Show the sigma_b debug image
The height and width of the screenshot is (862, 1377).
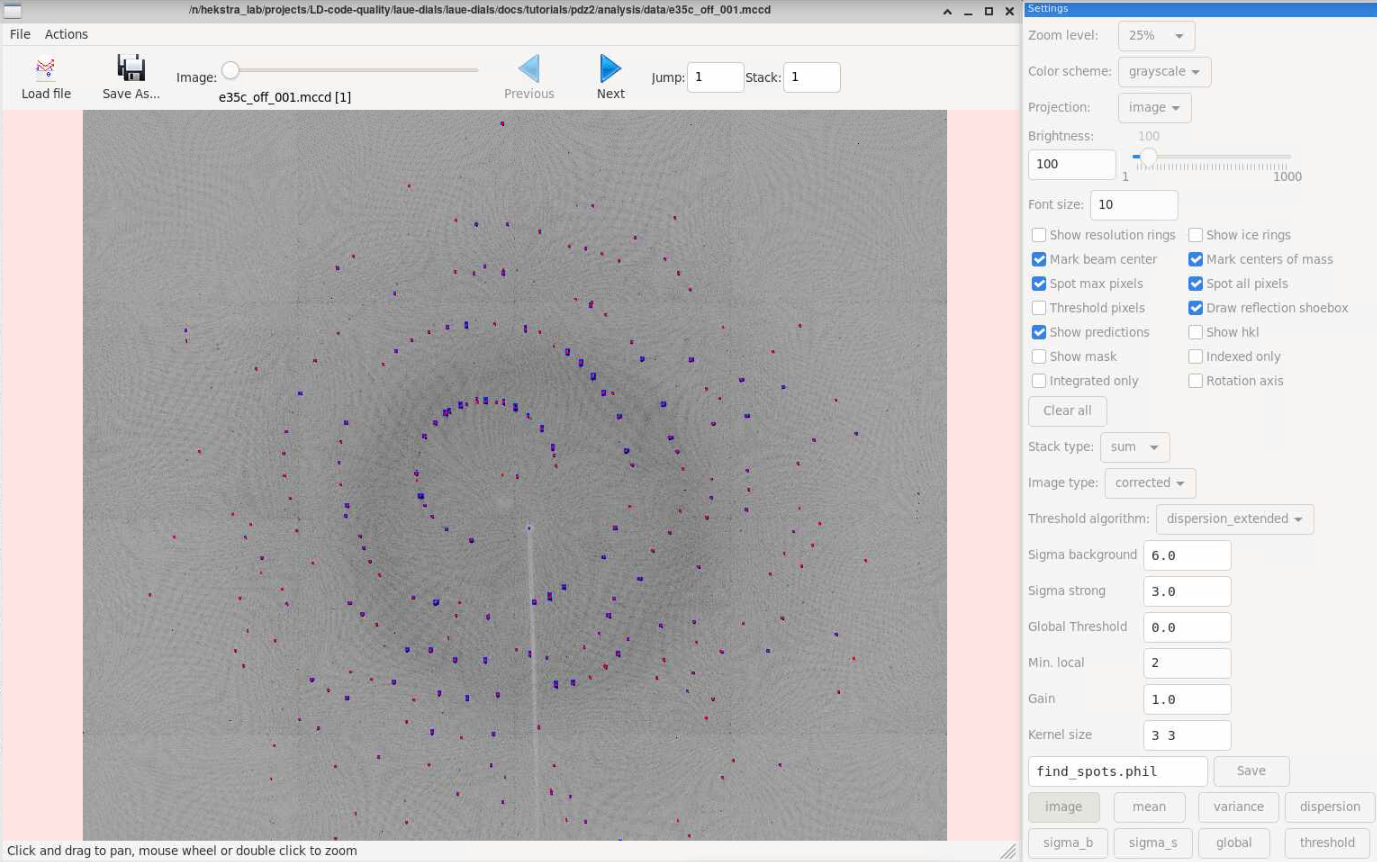click(1068, 842)
